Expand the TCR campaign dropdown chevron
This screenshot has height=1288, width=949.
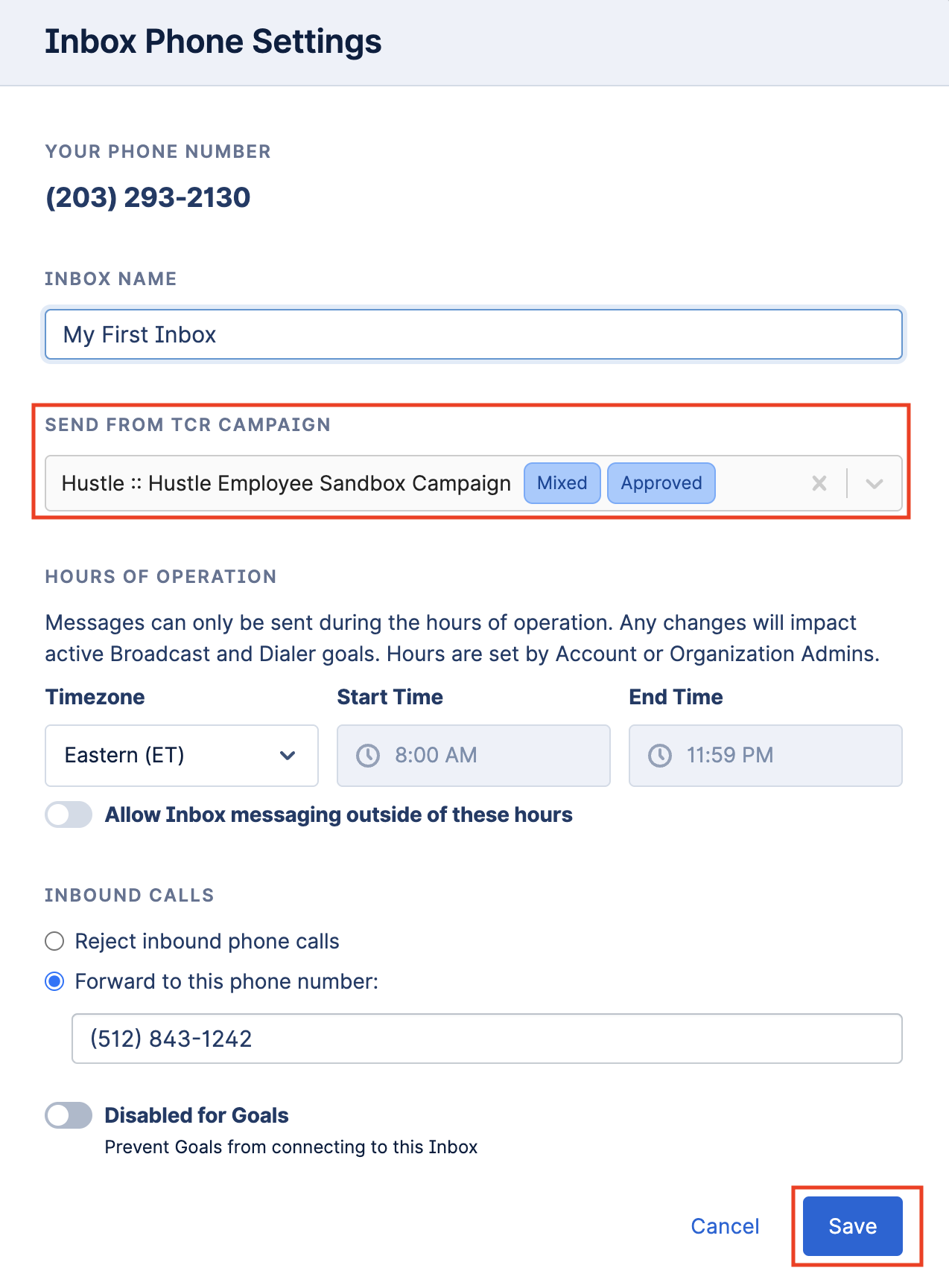(x=875, y=483)
